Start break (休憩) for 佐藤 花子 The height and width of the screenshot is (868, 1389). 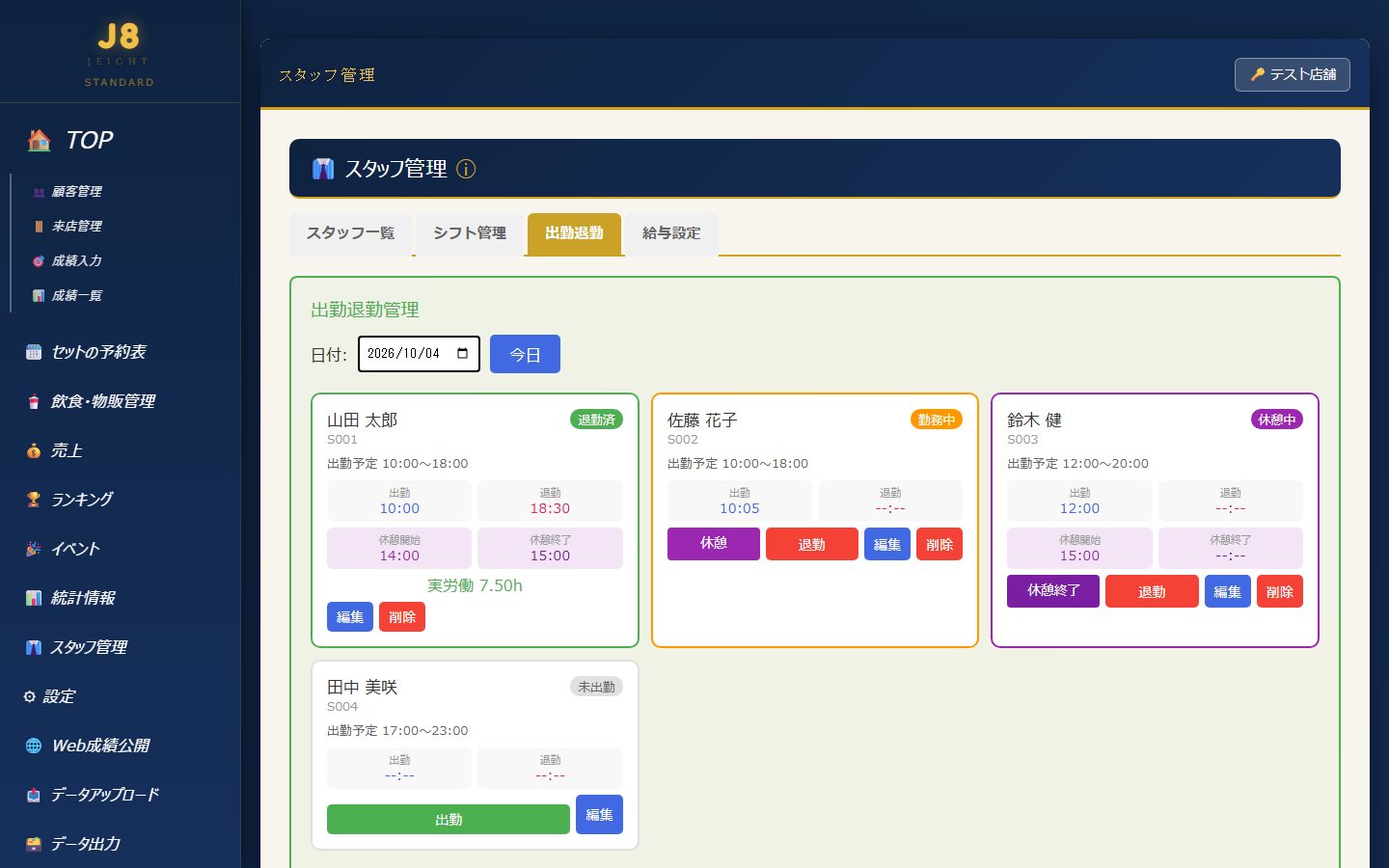click(714, 544)
